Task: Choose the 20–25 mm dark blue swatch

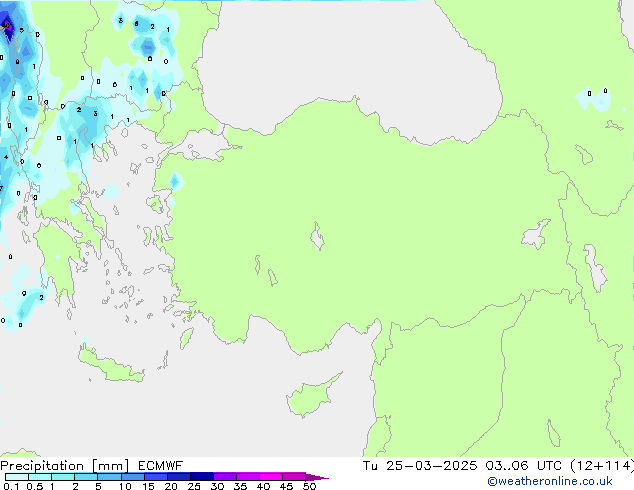Action: pos(179,477)
